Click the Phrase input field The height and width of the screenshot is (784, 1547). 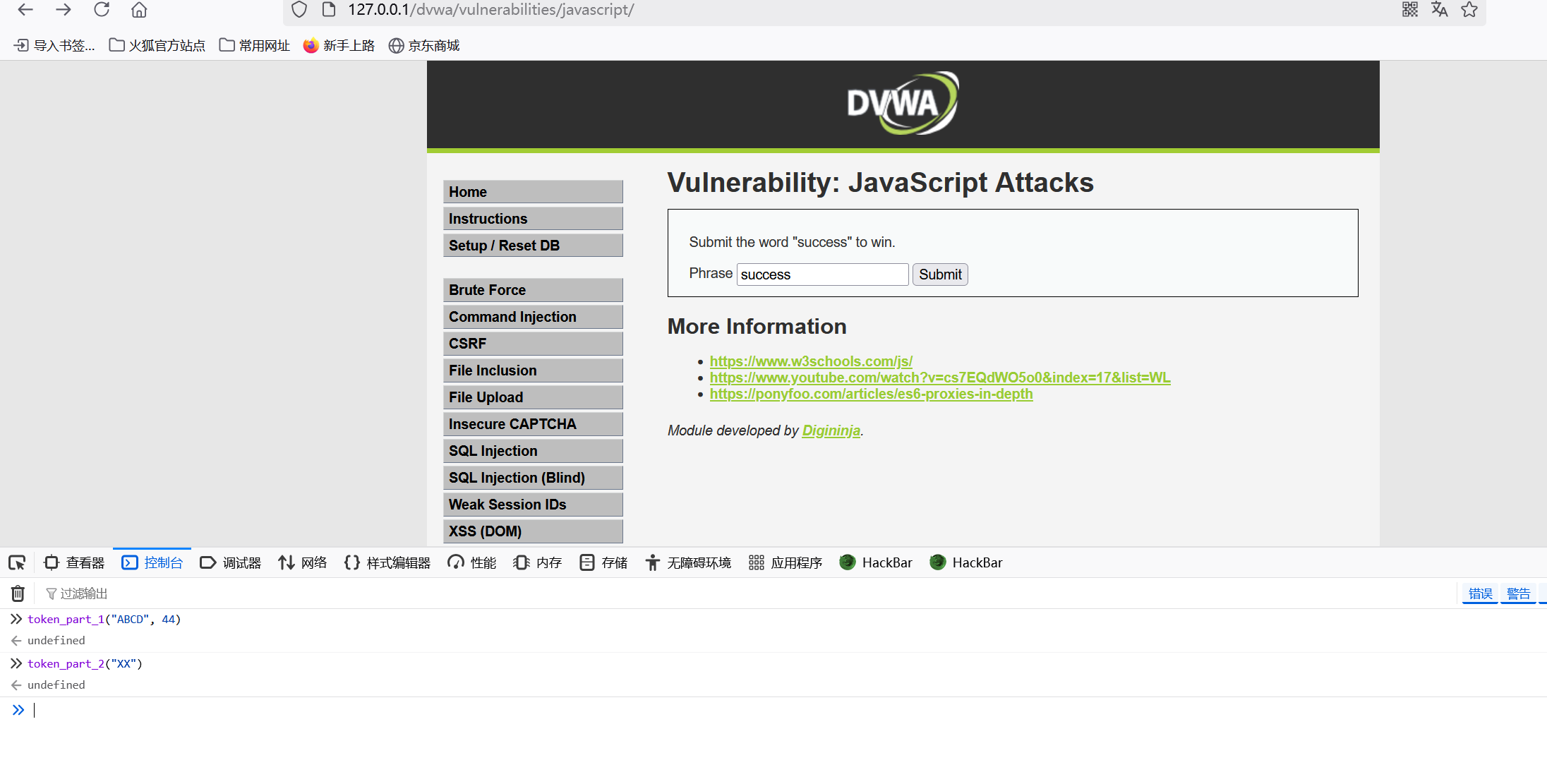822,275
